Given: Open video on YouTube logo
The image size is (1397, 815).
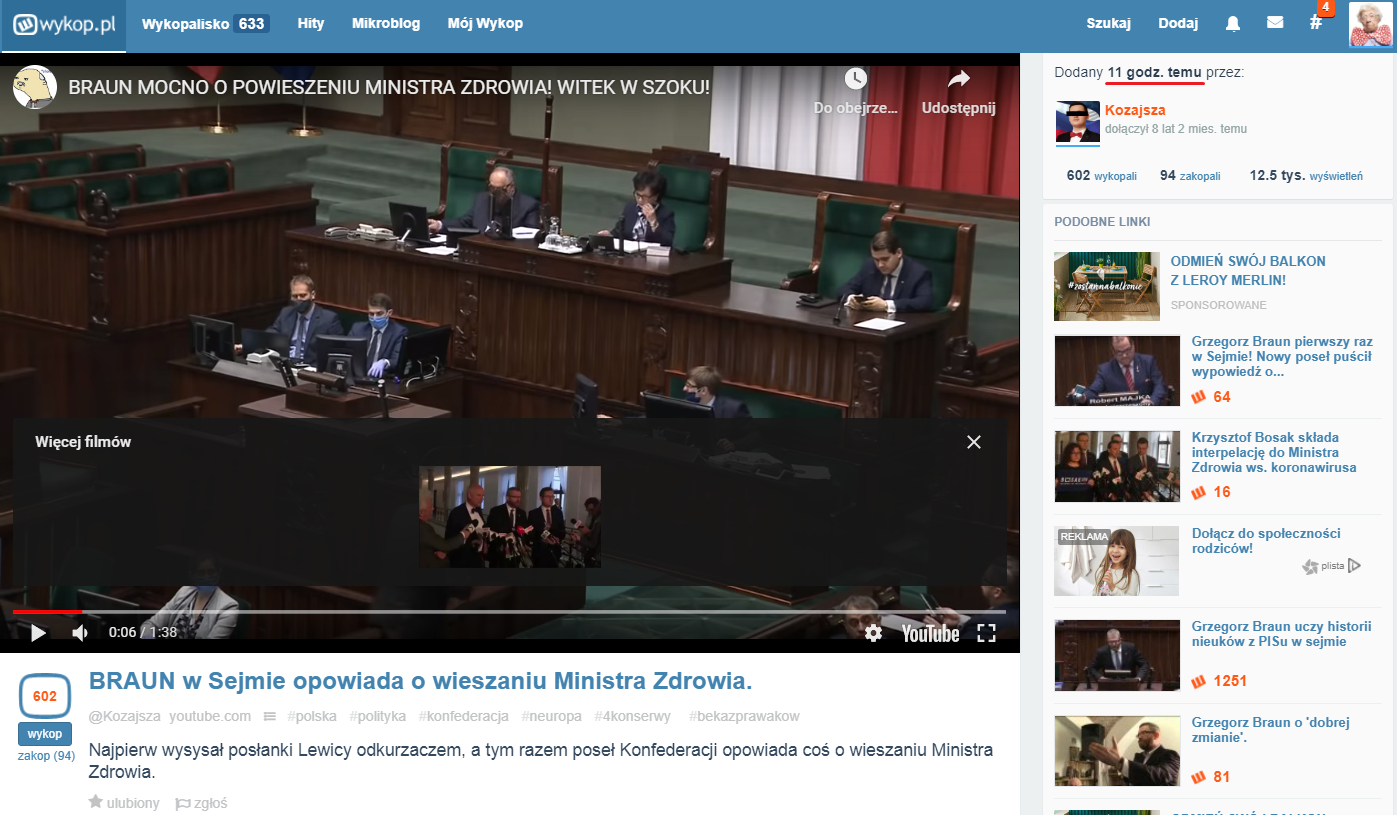Looking at the screenshot, I should click(930, 633).
